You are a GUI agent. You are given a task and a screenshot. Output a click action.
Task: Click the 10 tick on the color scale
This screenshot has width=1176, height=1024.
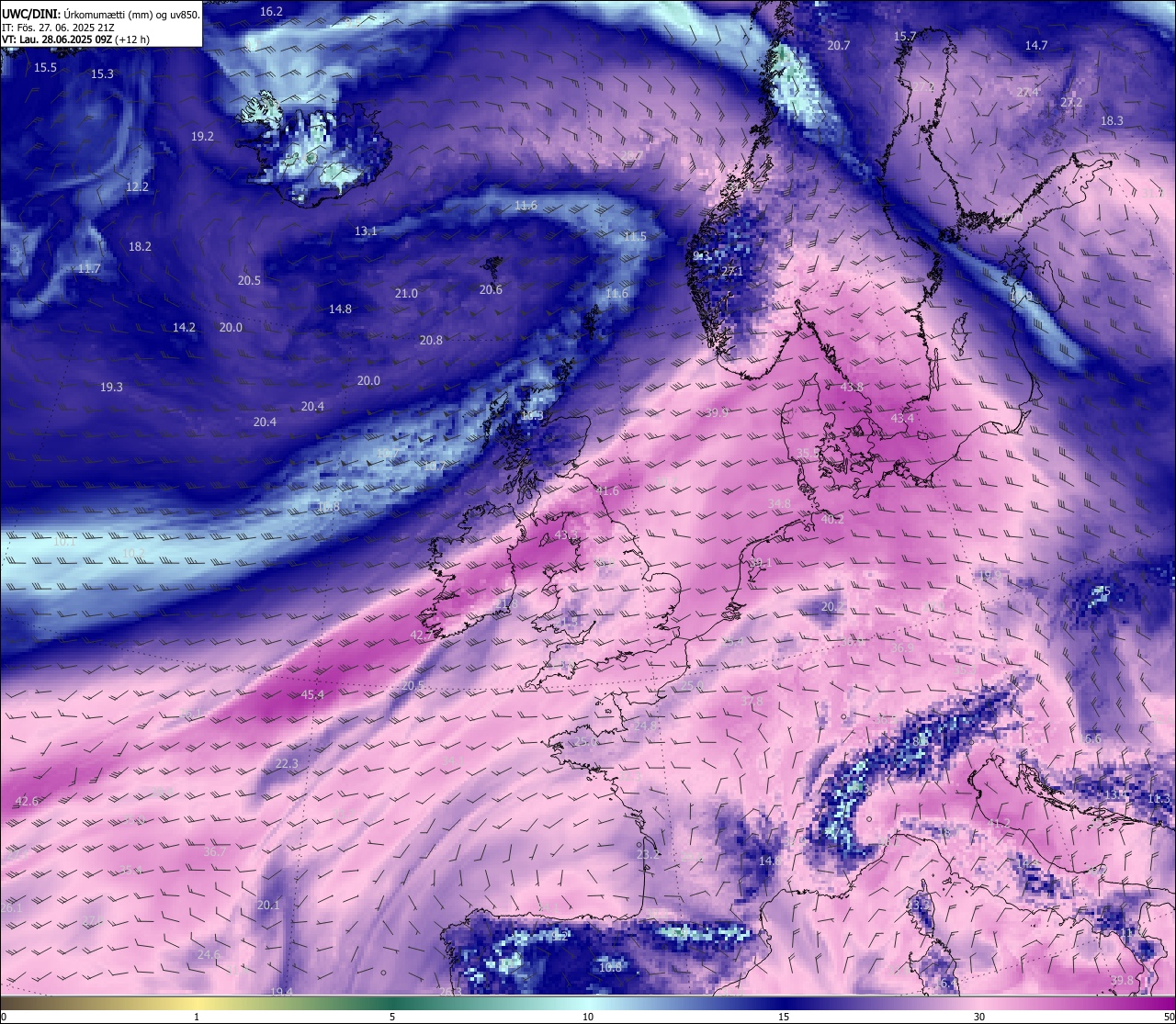pyautogui.click(x=588, y=1017)
